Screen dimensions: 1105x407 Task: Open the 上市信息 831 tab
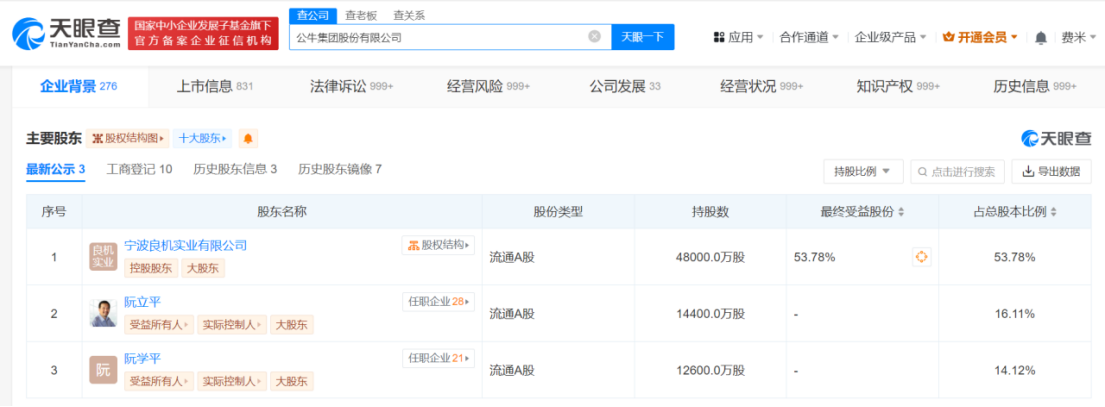click(214, 87)
